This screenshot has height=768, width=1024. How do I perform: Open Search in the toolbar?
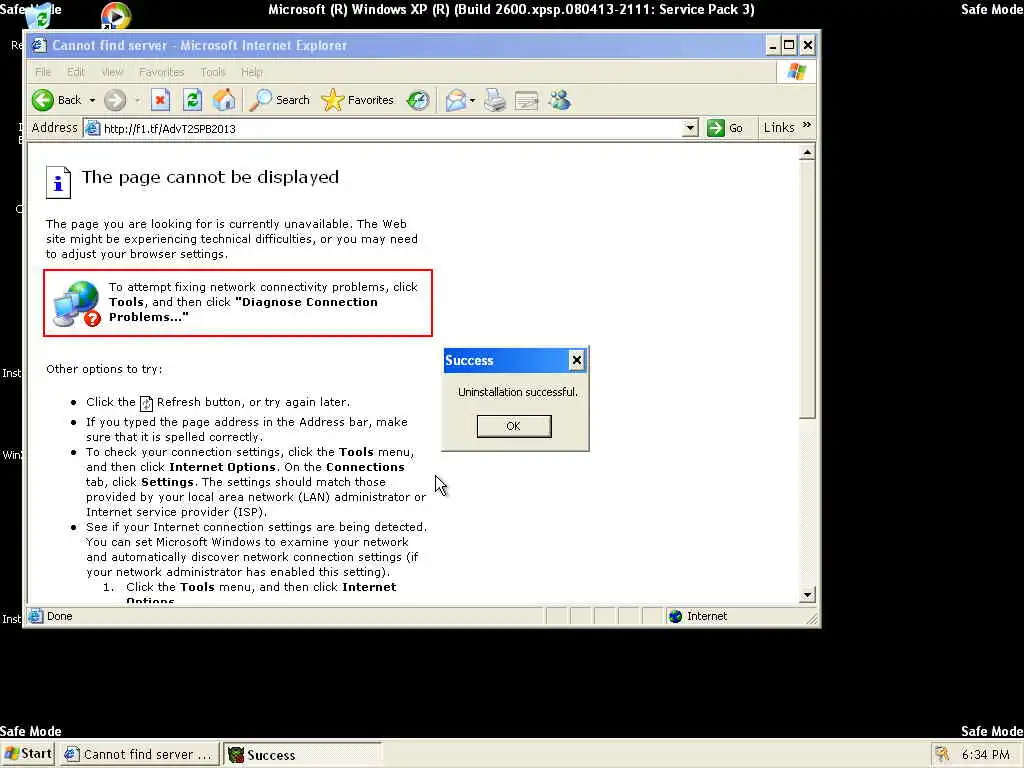280,100
